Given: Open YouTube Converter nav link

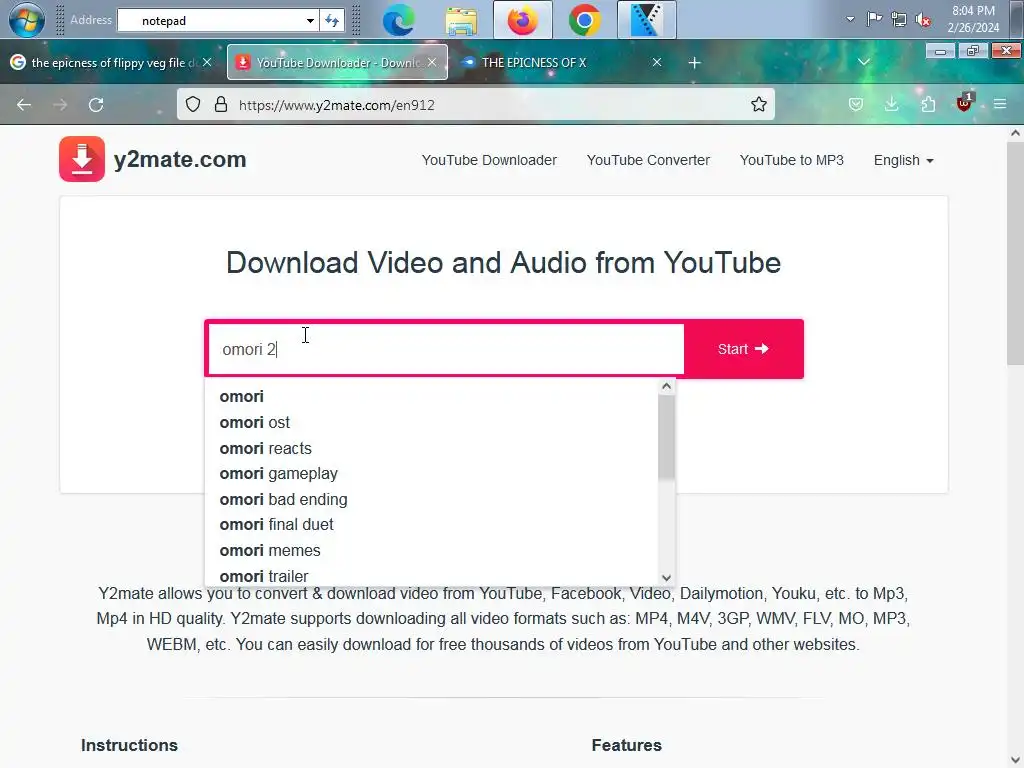Looking at the screenshot, I should click(648, 160).
